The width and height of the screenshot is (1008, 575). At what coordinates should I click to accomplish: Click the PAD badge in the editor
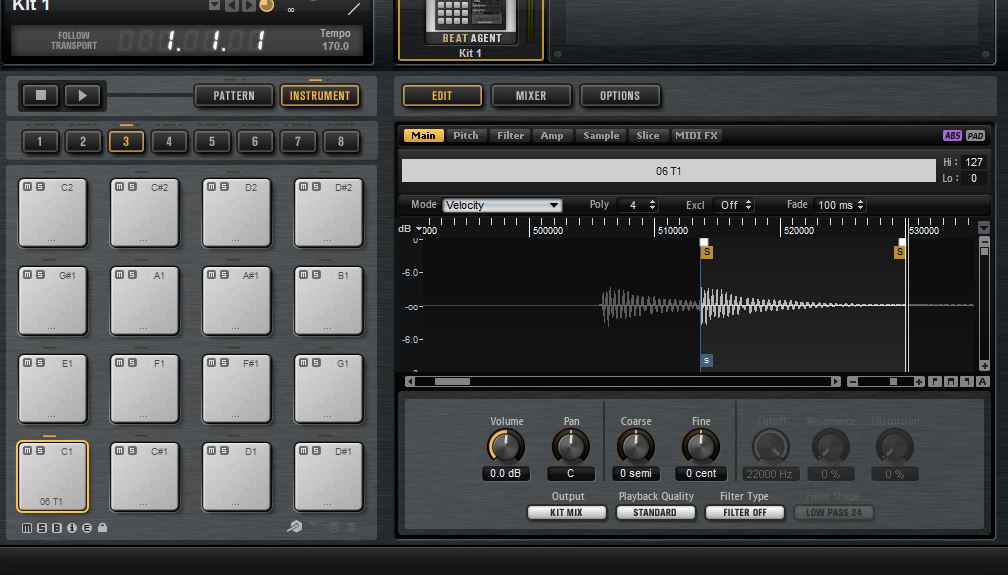[975, 136]
